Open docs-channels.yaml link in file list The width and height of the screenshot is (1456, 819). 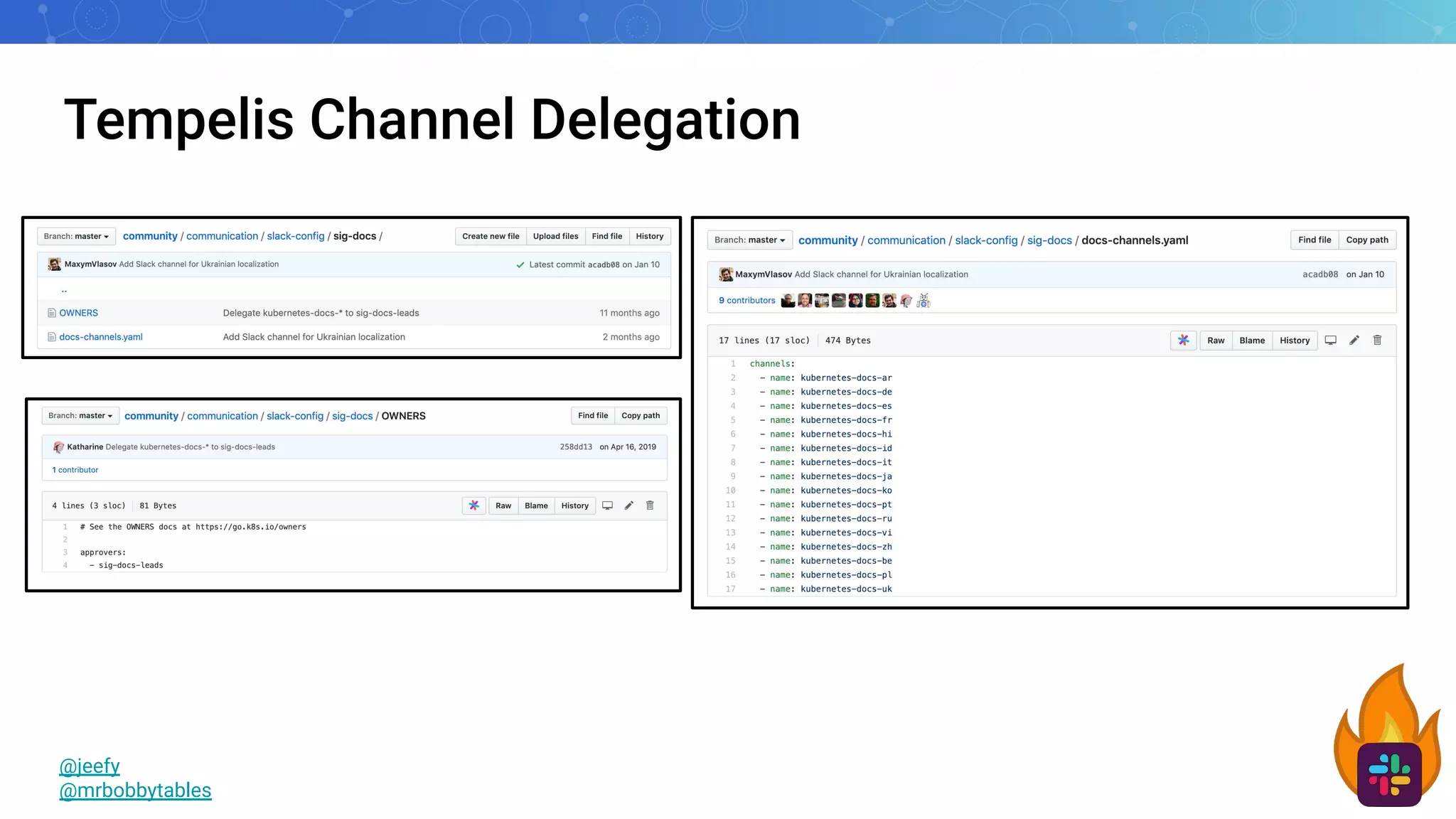point(101,337)
